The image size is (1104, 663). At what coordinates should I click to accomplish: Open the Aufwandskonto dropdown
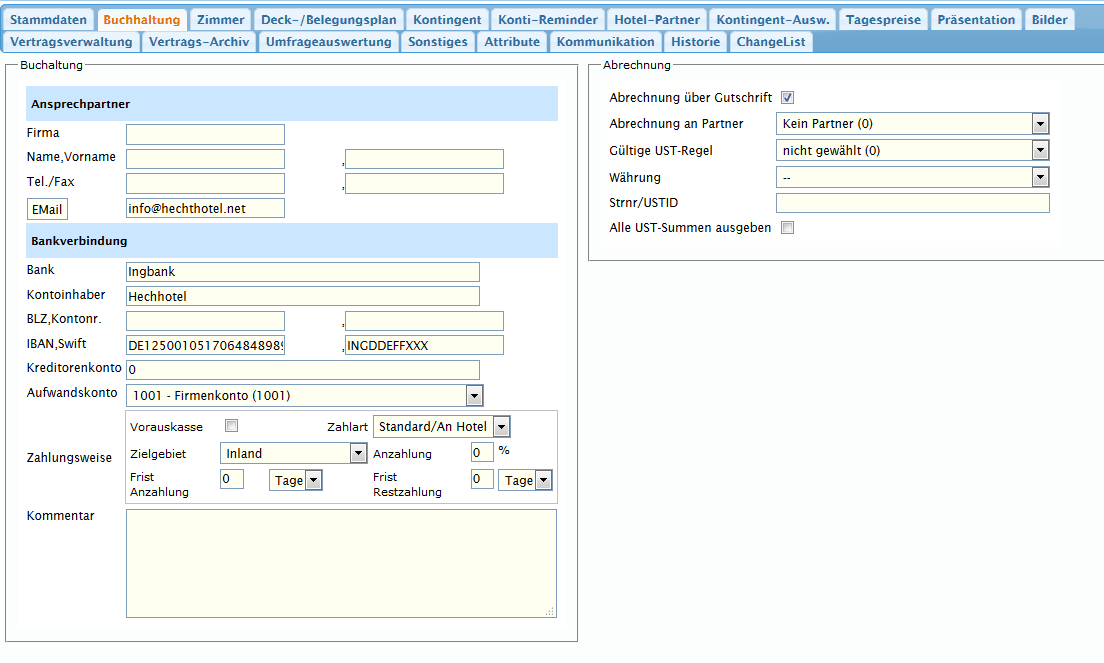(304, 396)
